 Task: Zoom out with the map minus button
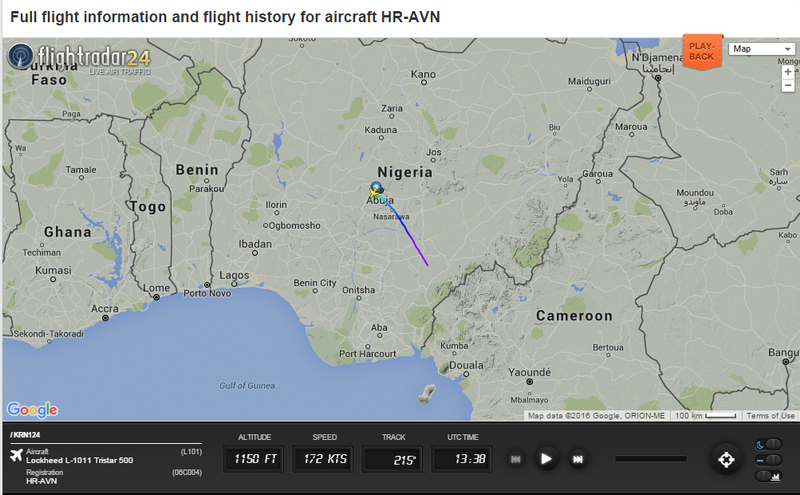coord(788,87)
